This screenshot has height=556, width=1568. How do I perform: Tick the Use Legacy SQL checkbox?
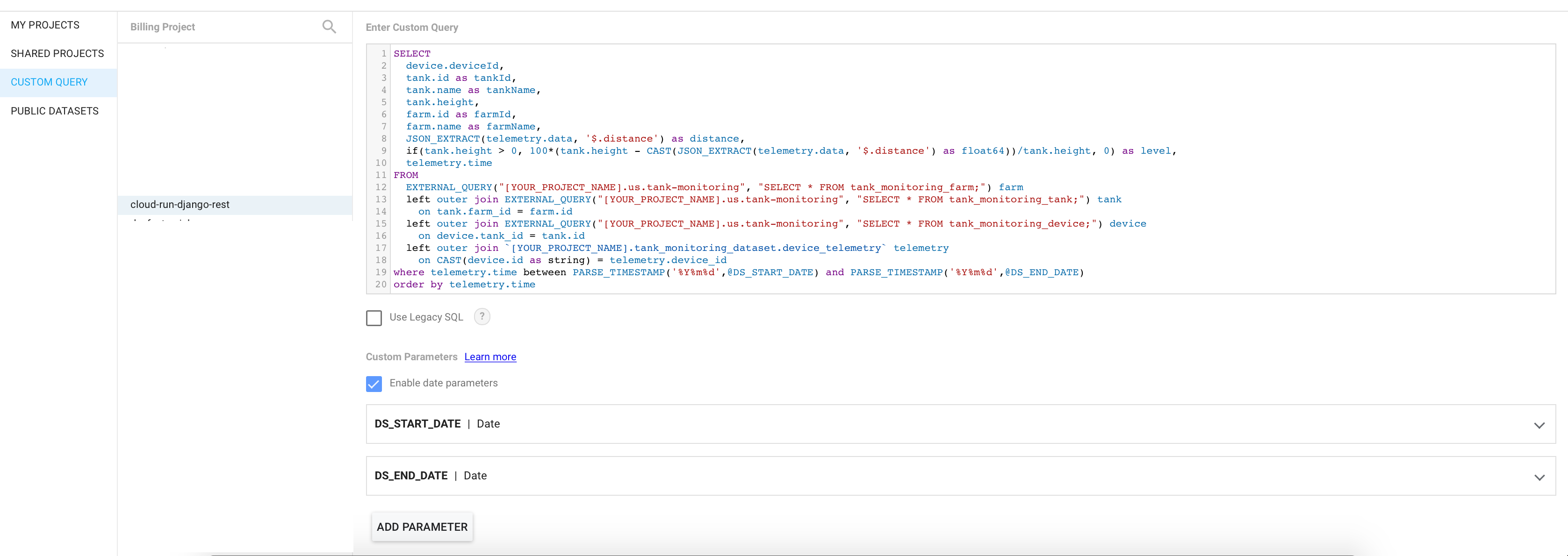point(374,318)
